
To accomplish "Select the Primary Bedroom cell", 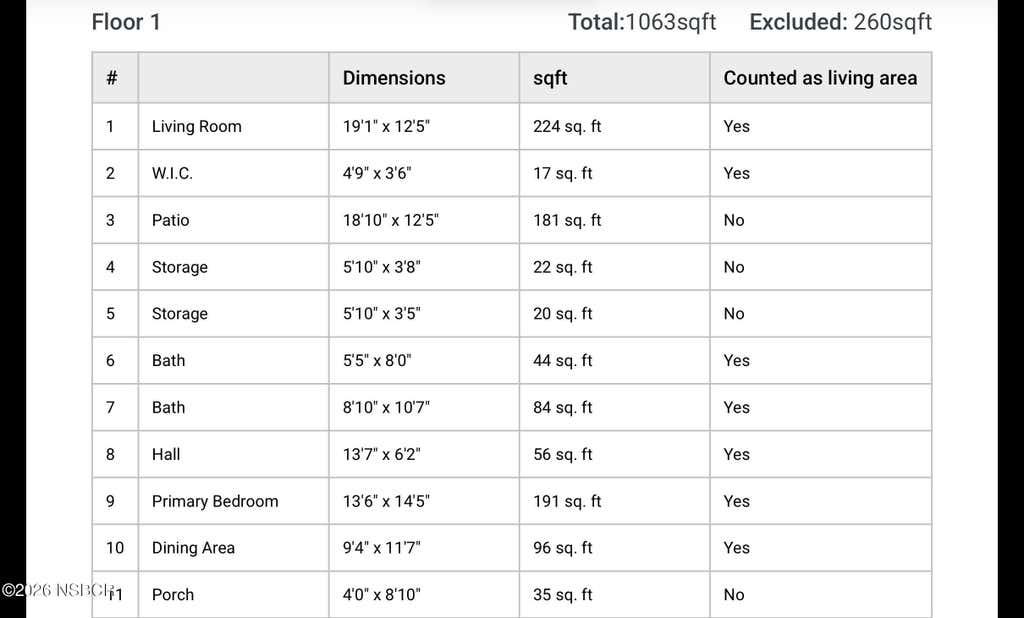I will [x=215, y=501].
